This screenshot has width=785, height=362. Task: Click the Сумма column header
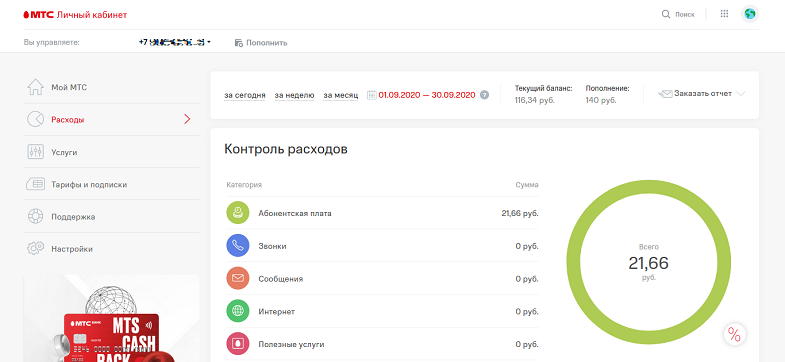(527, 185)
